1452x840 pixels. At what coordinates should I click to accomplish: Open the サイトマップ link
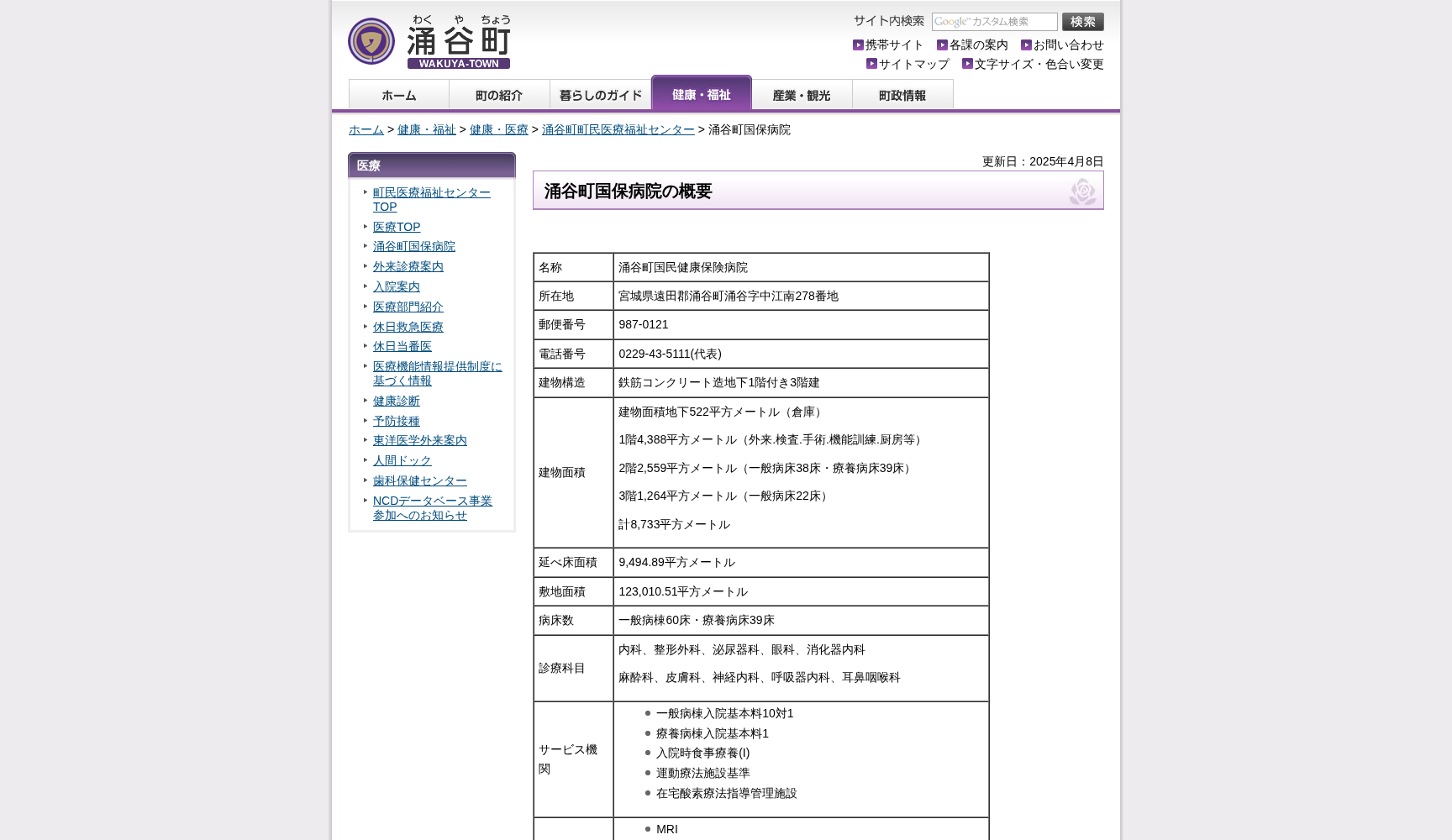(x=913, y=64)
